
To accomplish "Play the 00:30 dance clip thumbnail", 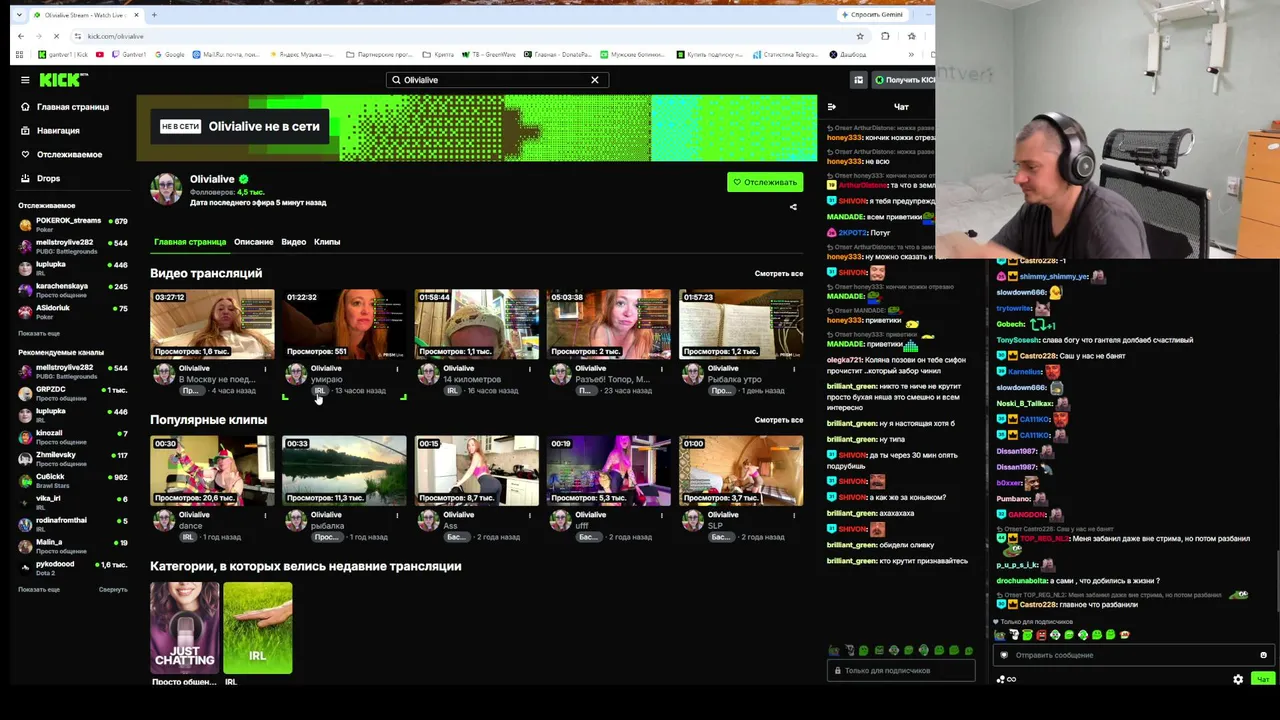I will coord(212,470).
